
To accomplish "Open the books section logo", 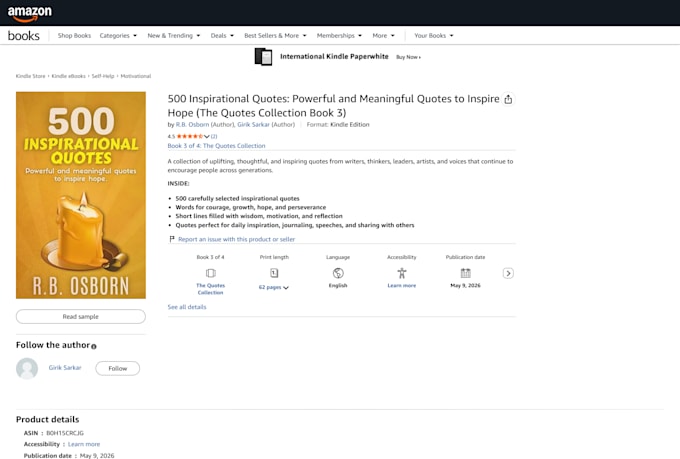I will 23,36.
